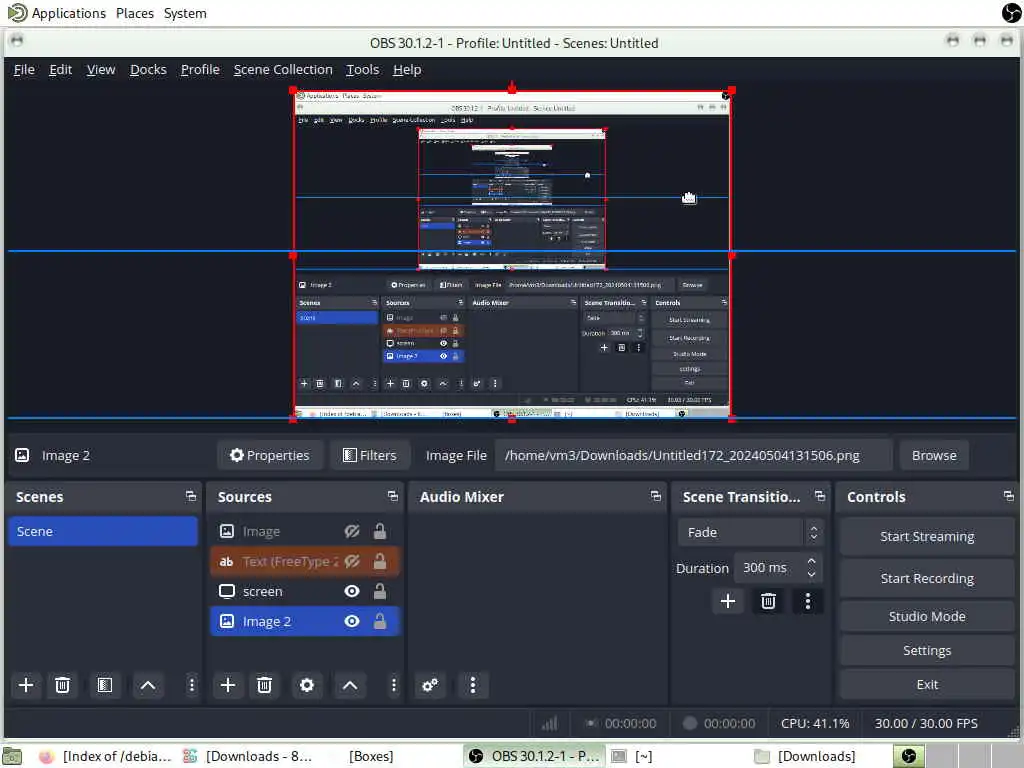The width and height of the screenshot is (1024, 768).
Task: Open the Scene Collection menu
Action: (283, 70)
